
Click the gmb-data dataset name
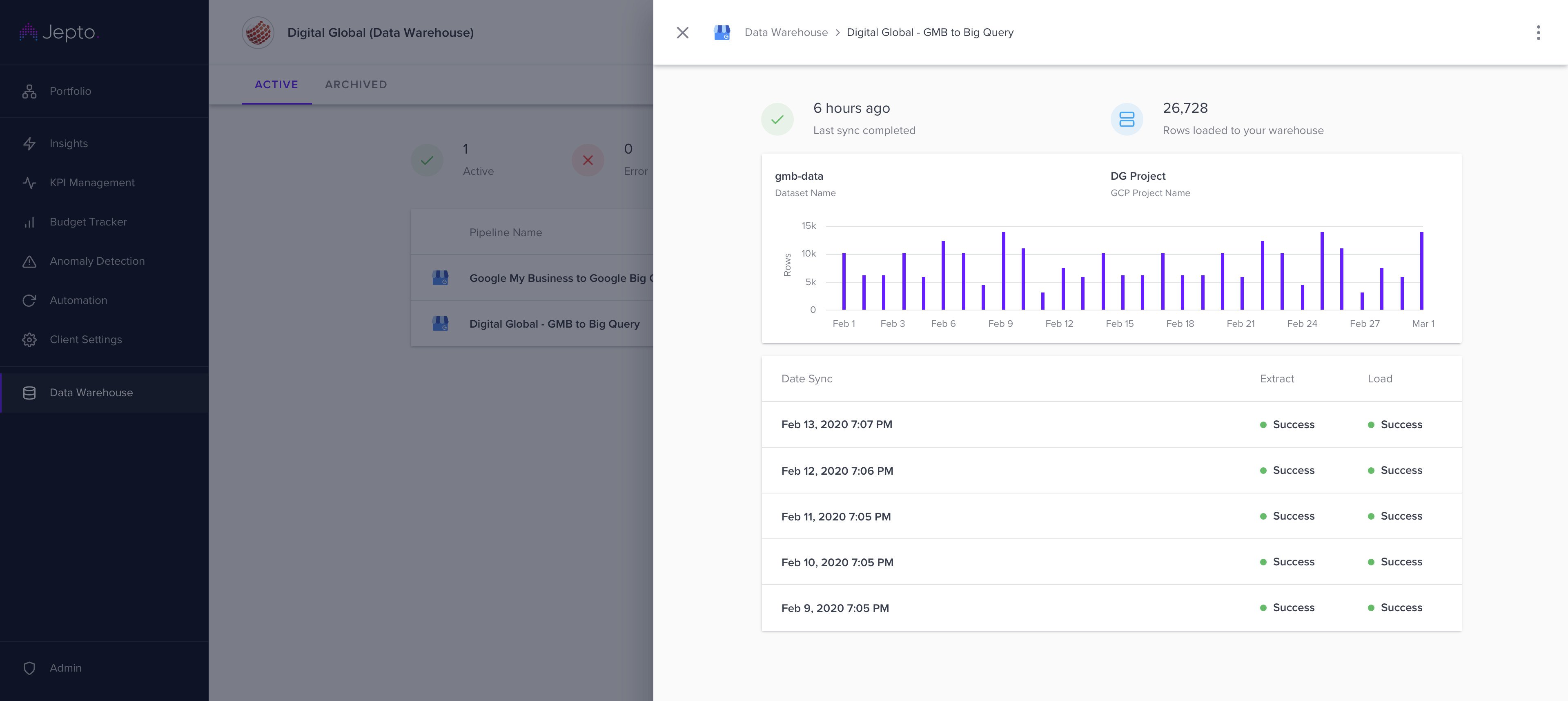[799, 176]
